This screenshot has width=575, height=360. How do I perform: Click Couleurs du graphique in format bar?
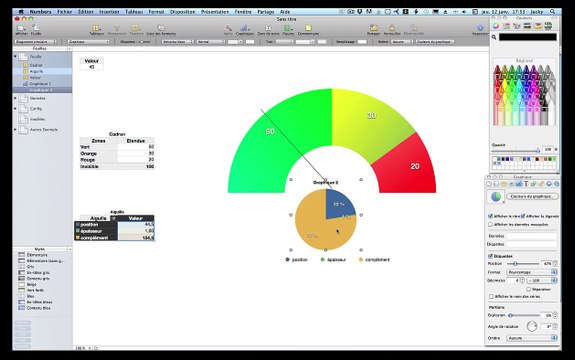coord(435,42)
